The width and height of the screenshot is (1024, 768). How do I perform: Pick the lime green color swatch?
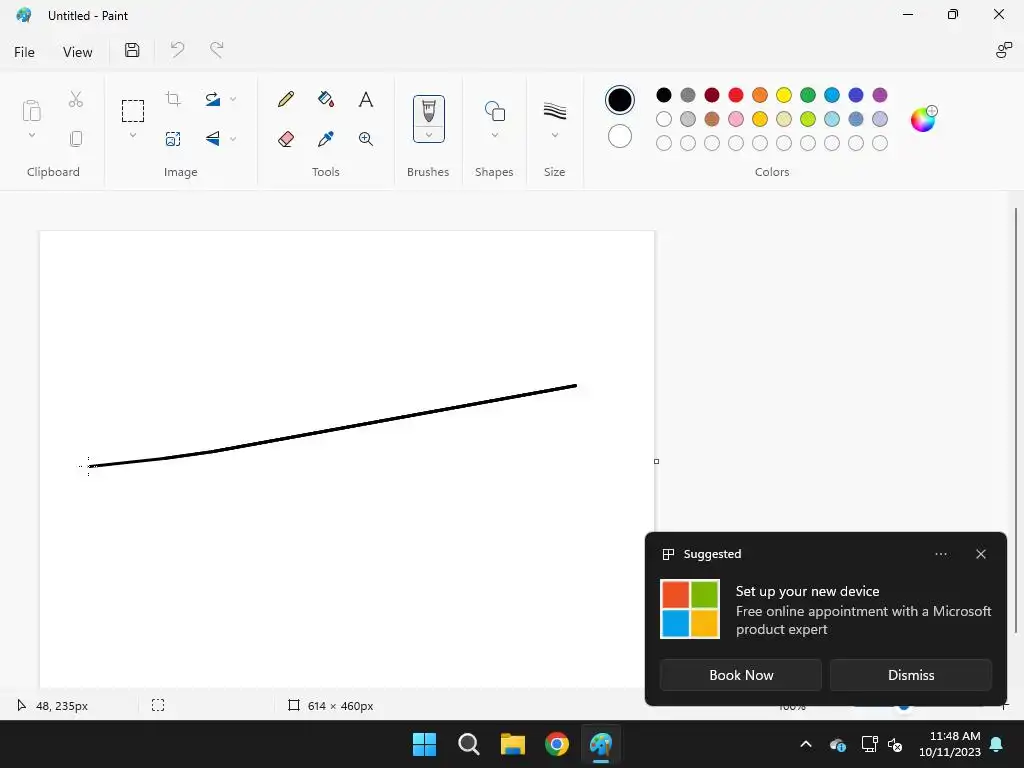click(808, 119)
